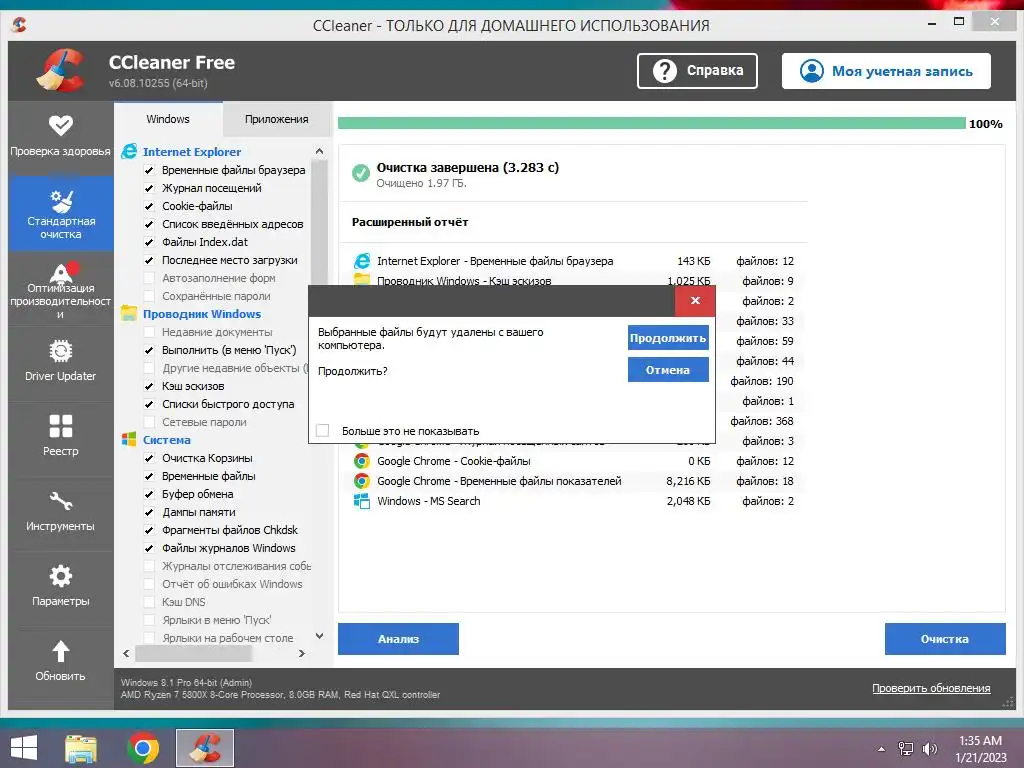Screen dimensions: 1024x768
Task: Collapse the Internet Explorer category header
Action: (x=191, y=152)
